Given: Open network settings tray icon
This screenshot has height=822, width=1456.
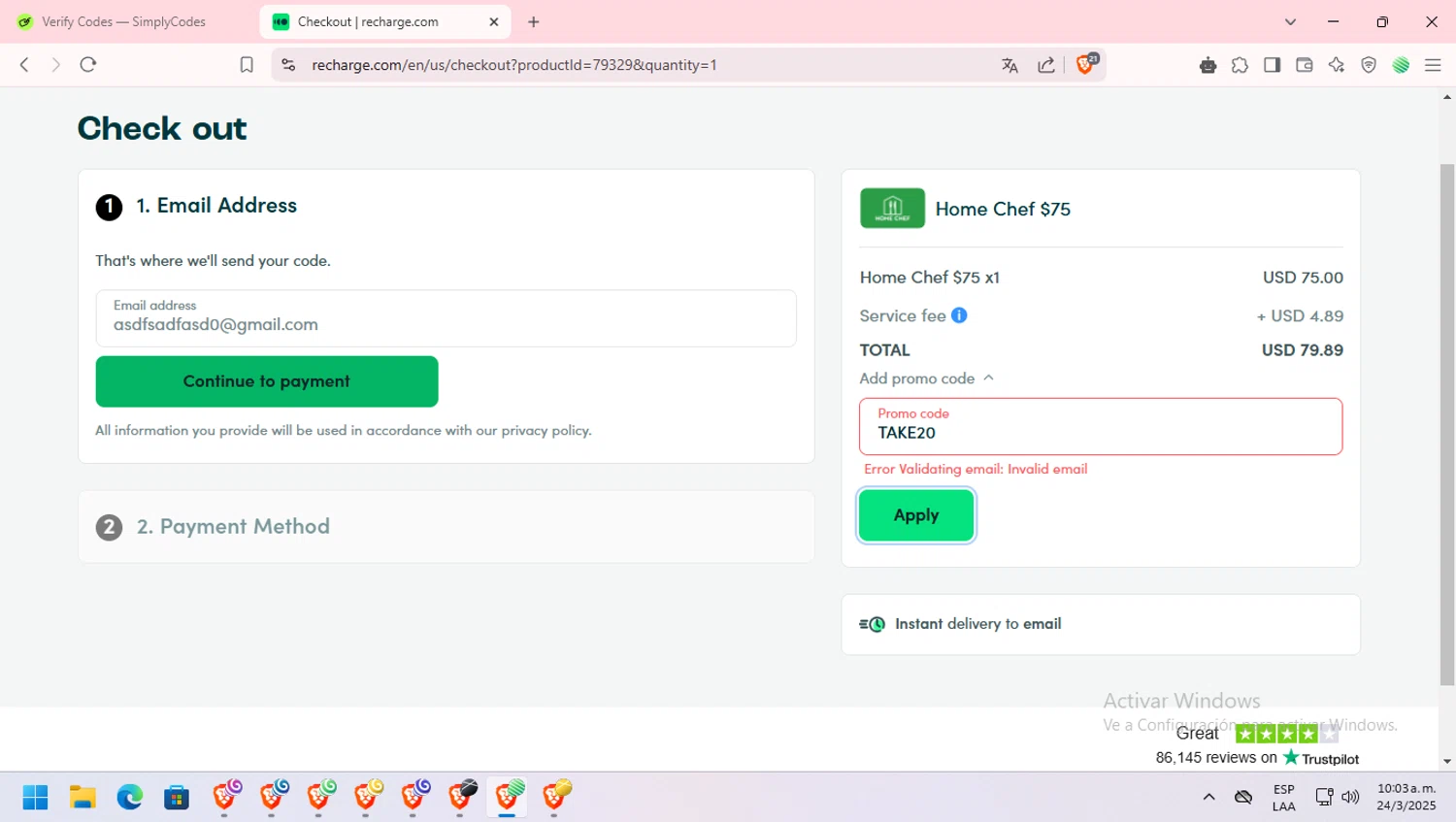Looking at the screenshot, I should point(1324,797).
